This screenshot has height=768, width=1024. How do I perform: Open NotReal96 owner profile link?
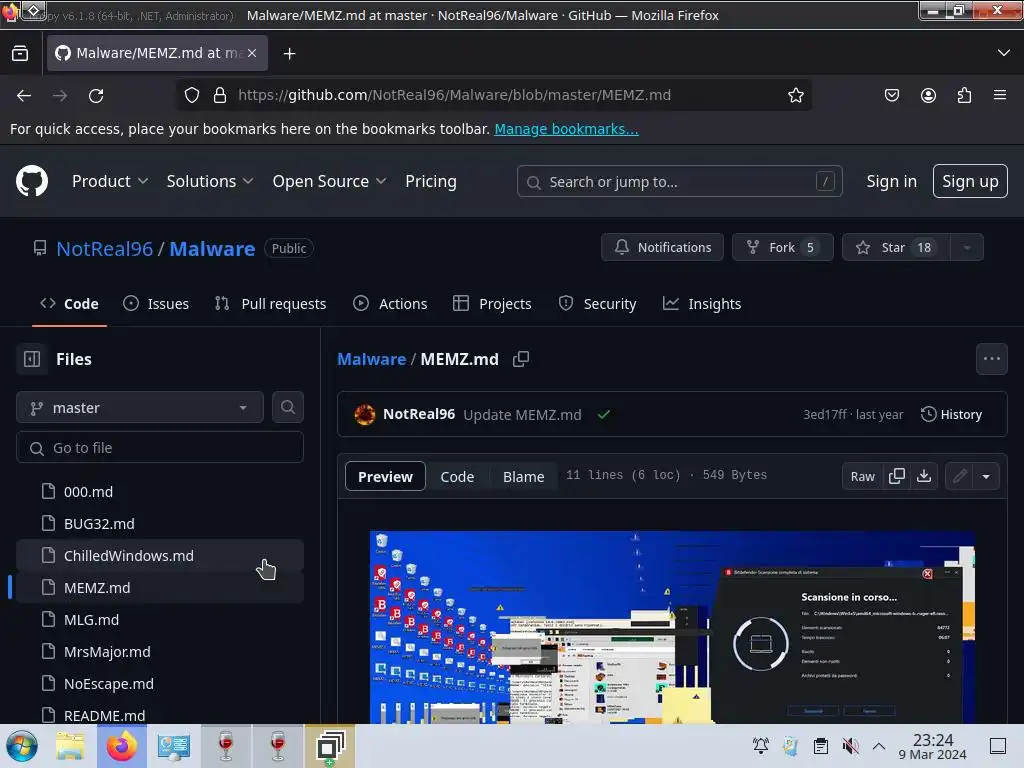point(104,249)
